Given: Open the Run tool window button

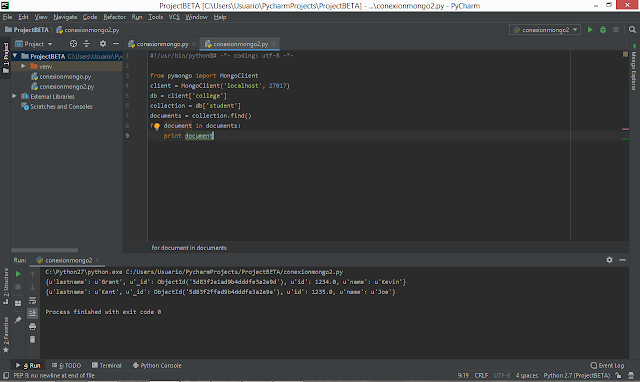Looking at the screenshot, I should tap(28, 365).
